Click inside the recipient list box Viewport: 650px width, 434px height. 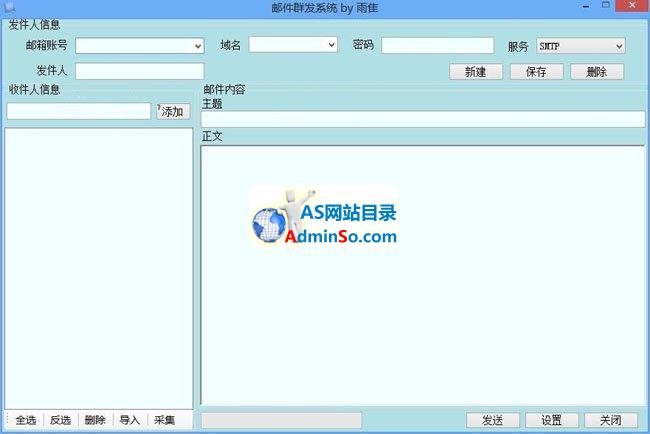tap(99, 268)
